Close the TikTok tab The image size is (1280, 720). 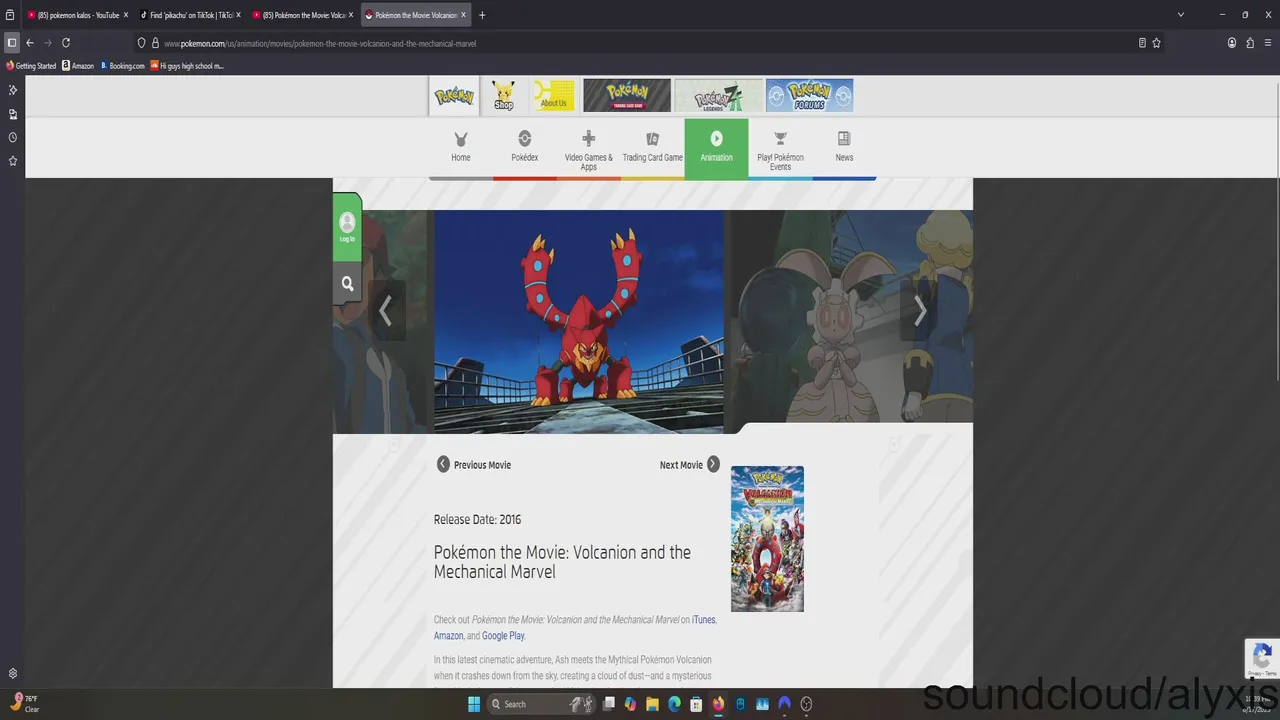[238, 15]
